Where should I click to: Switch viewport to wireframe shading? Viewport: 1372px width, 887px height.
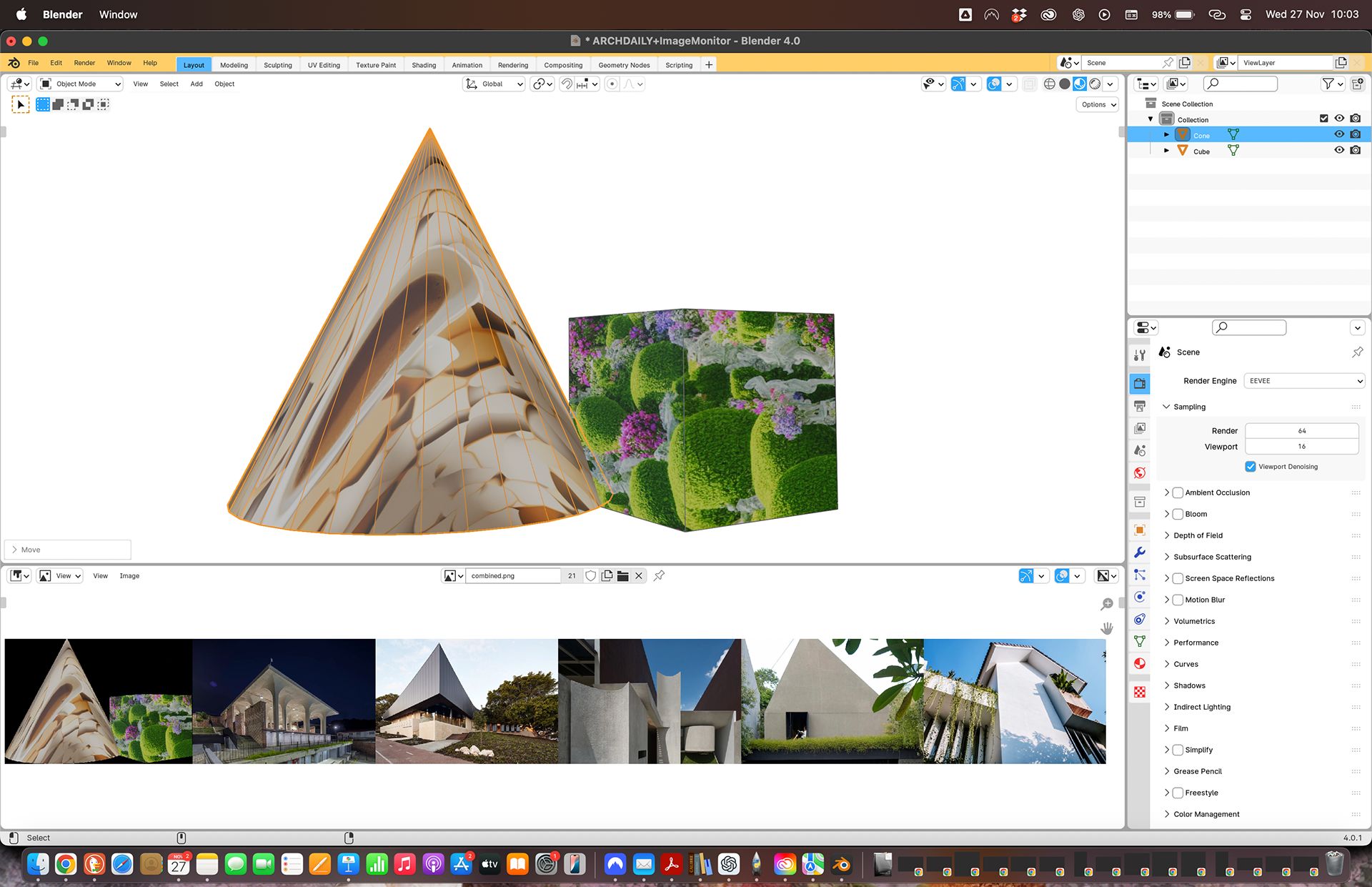tap(1049, 84)
